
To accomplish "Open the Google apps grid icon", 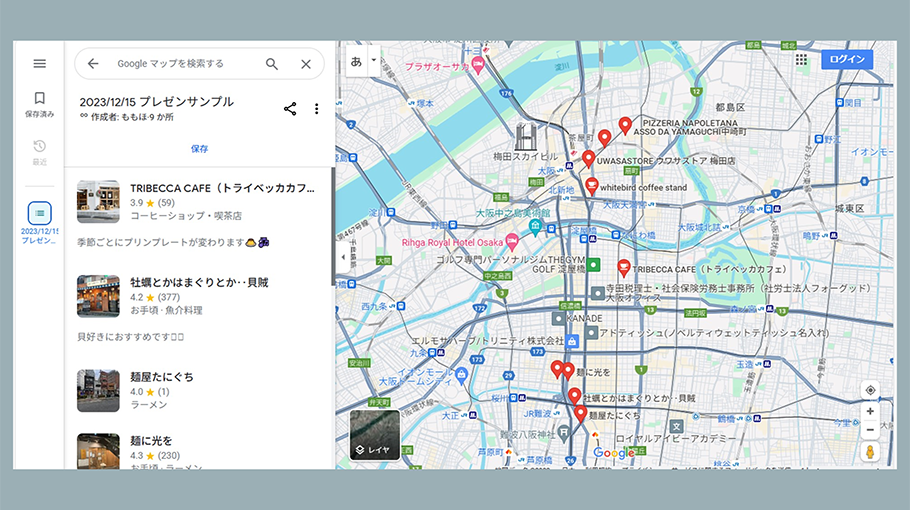I will [801, 59].
